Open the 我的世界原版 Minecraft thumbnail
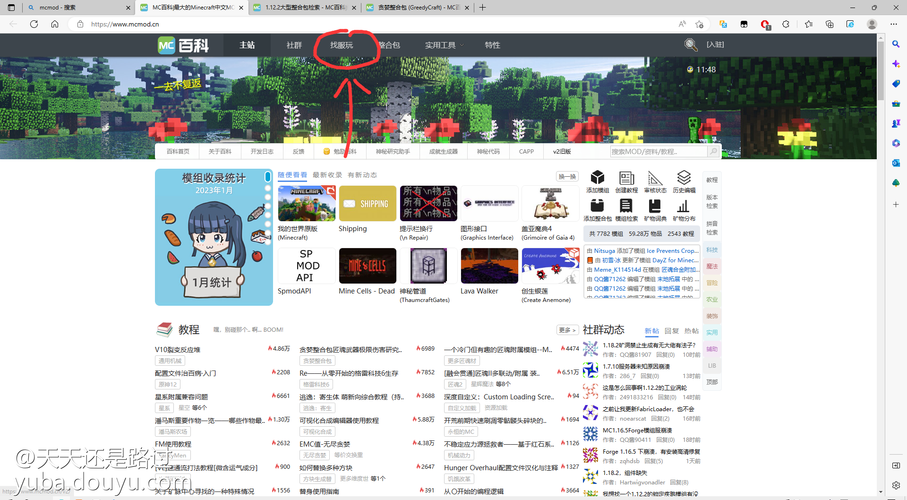The width and height of the screenshot is (907, 500). coord(307,203)
